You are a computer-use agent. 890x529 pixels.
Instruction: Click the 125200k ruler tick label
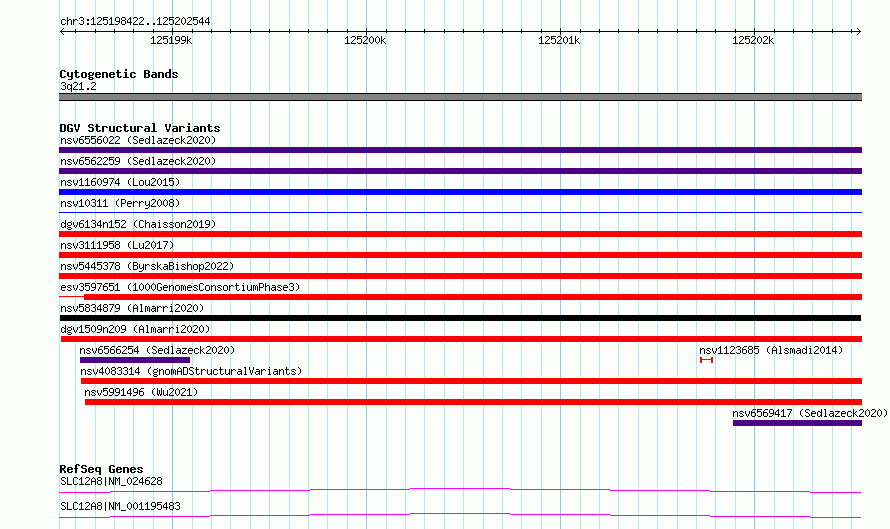click(x=365, y=40)
